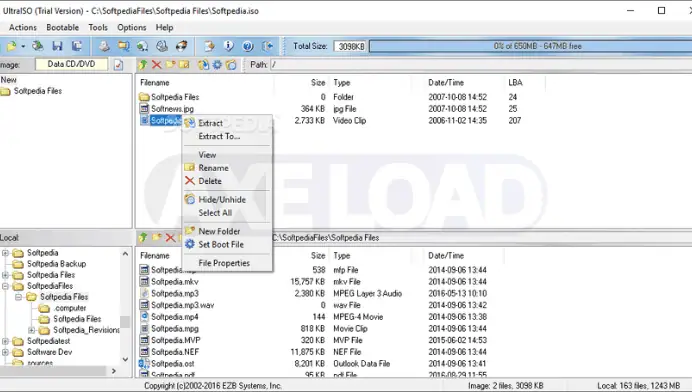Collapse the SoftpediaFiles tree node
Image resolution: width=692 pixels, height=392 pixels.
click(x=5, y=286)
